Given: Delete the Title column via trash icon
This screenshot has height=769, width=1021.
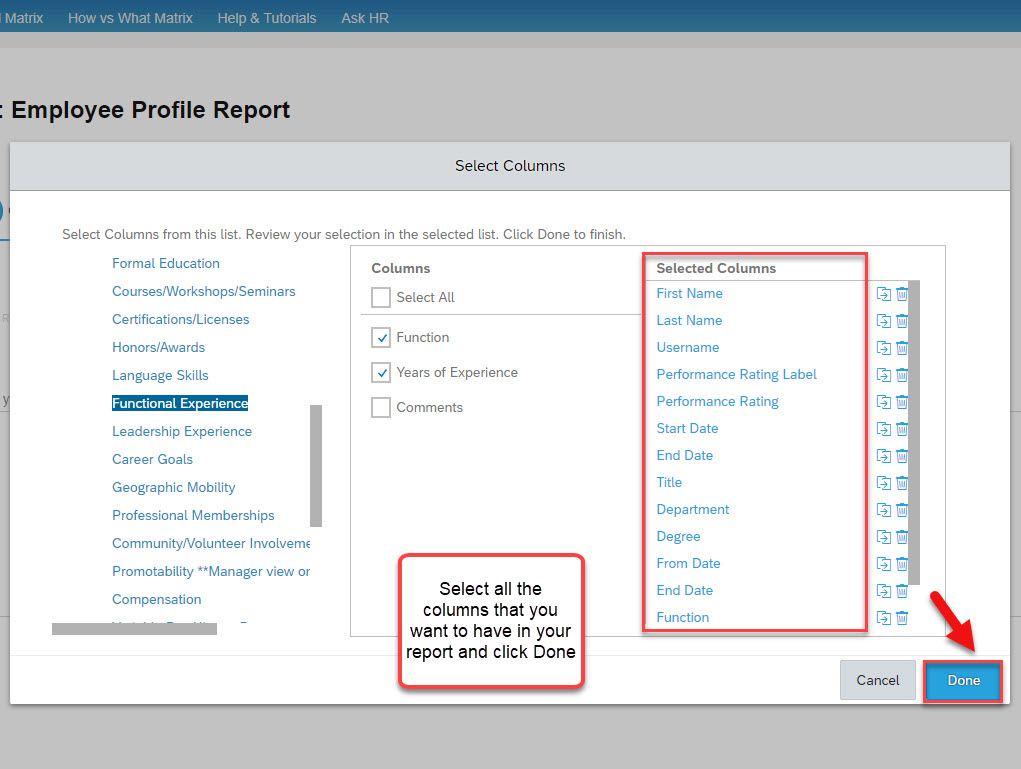Looking at the screenshot, I should point(902,482).
